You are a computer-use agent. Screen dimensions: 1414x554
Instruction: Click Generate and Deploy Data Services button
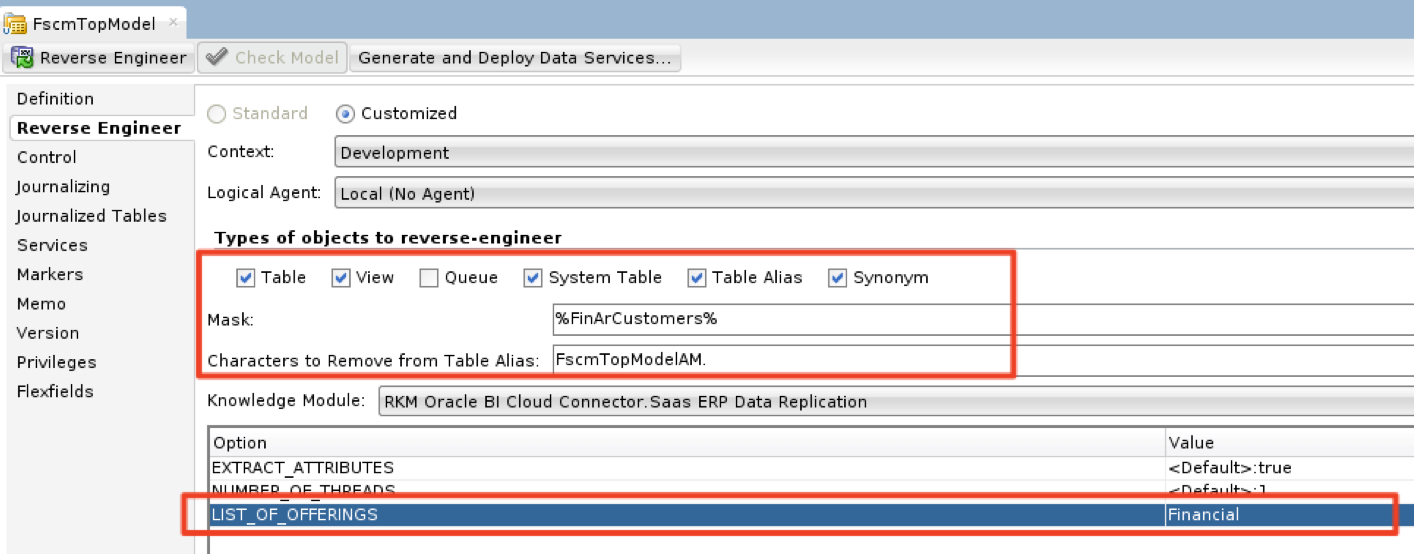pos(514,58)
